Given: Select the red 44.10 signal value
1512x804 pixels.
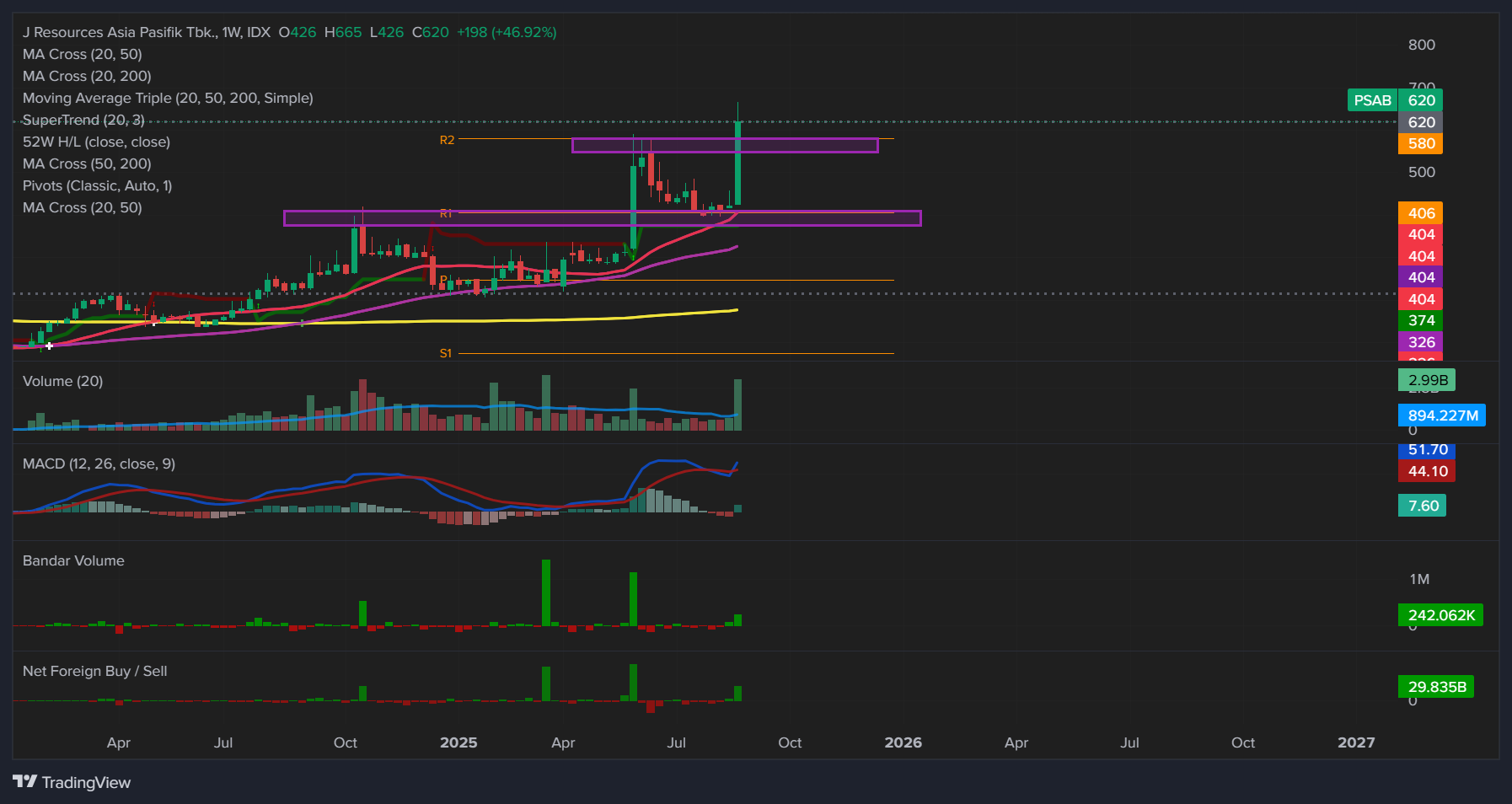Looking at the screenshot, I should pyautogui.click(x=1427, y=471).
